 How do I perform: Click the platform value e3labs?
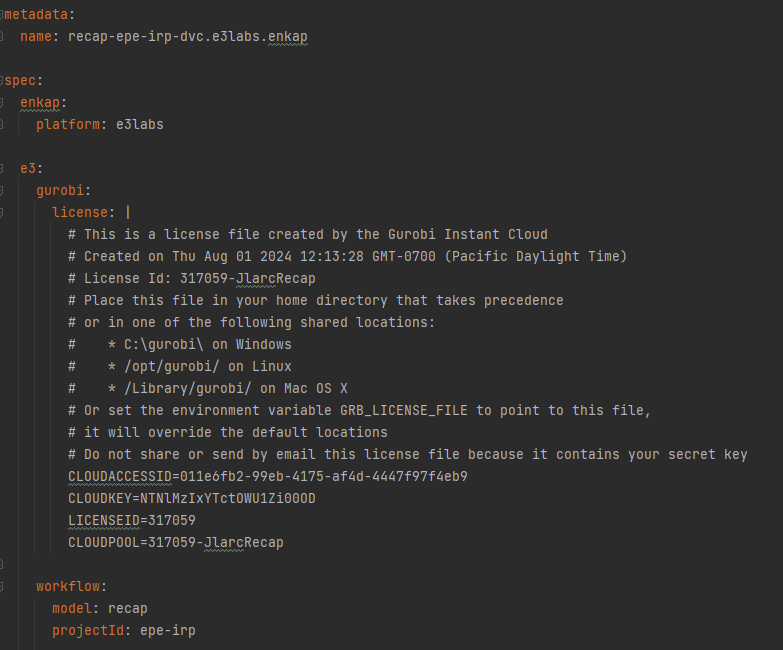coord(140,124)
